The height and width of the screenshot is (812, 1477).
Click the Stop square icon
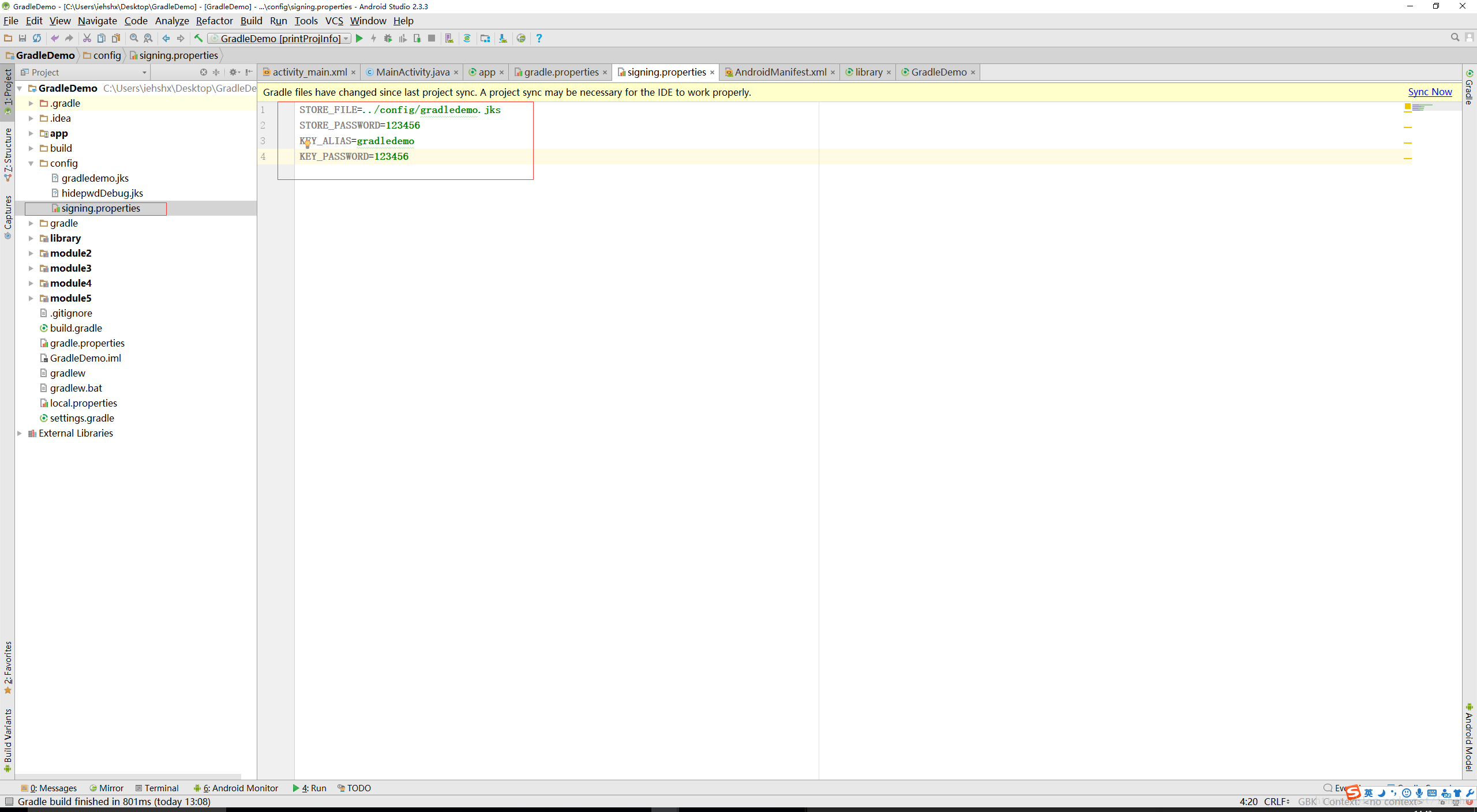(x=432, y=38)
